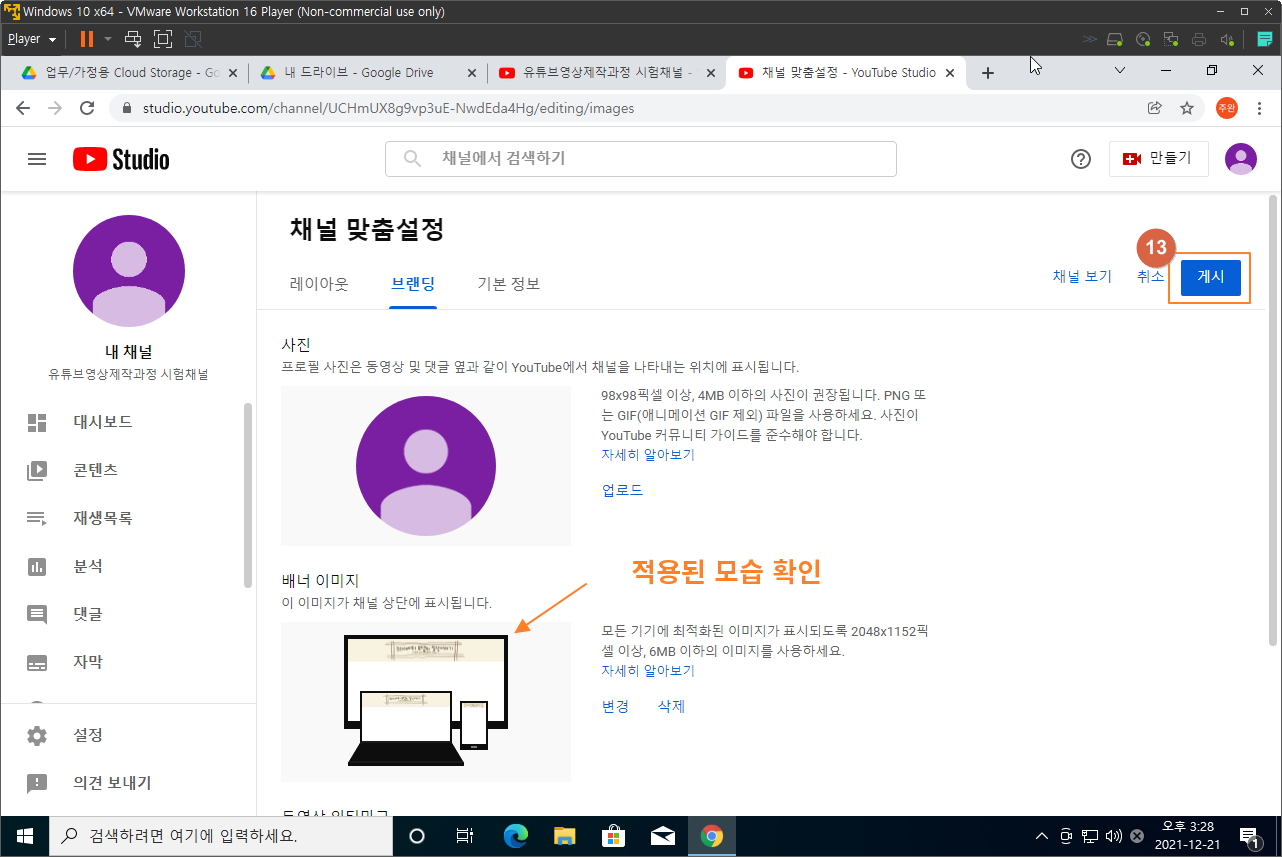Open File Explorer from taskbar

click(x=565, y=836)
